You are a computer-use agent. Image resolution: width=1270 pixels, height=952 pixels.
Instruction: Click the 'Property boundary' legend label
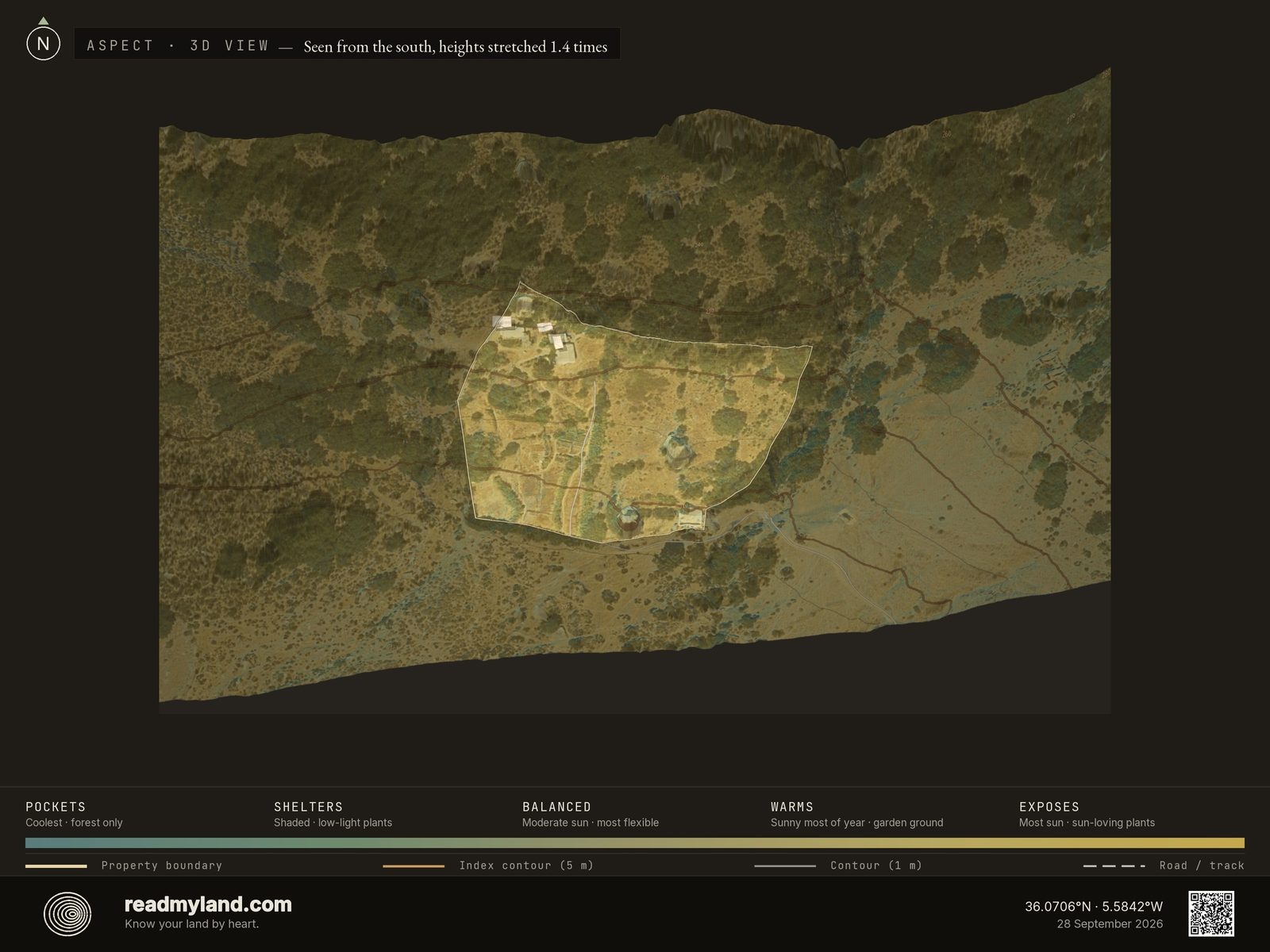[x=162, y=866]
